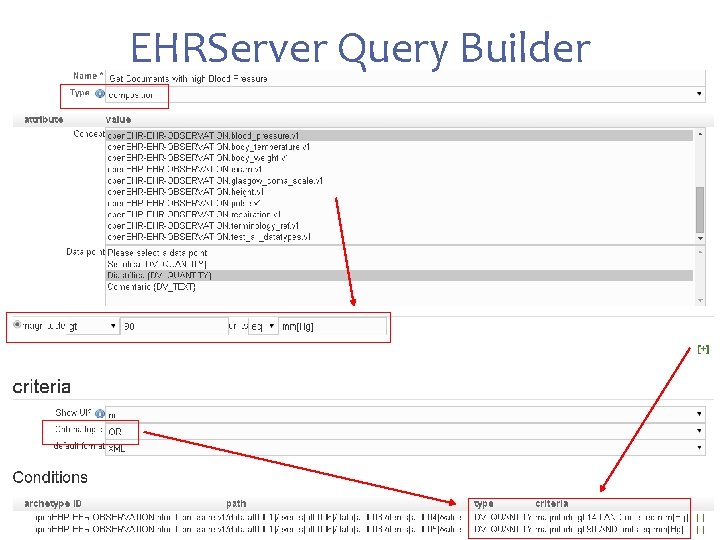Select the magnitude radio button

pos(17,325)
